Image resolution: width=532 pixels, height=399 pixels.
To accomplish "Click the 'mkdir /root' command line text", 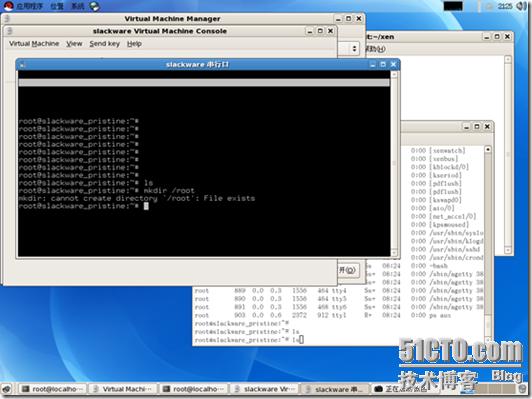I will (169, 190).
